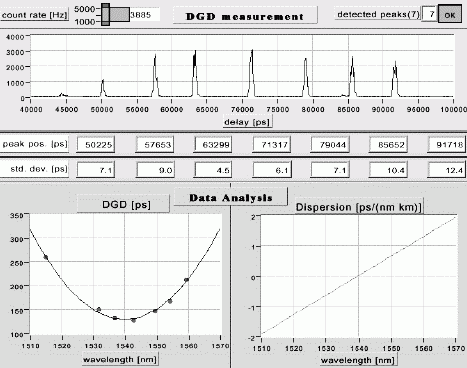Click the 'count rate [Hz]' label
This screenshot has height=368, width=467.
[x=35, y=15]
